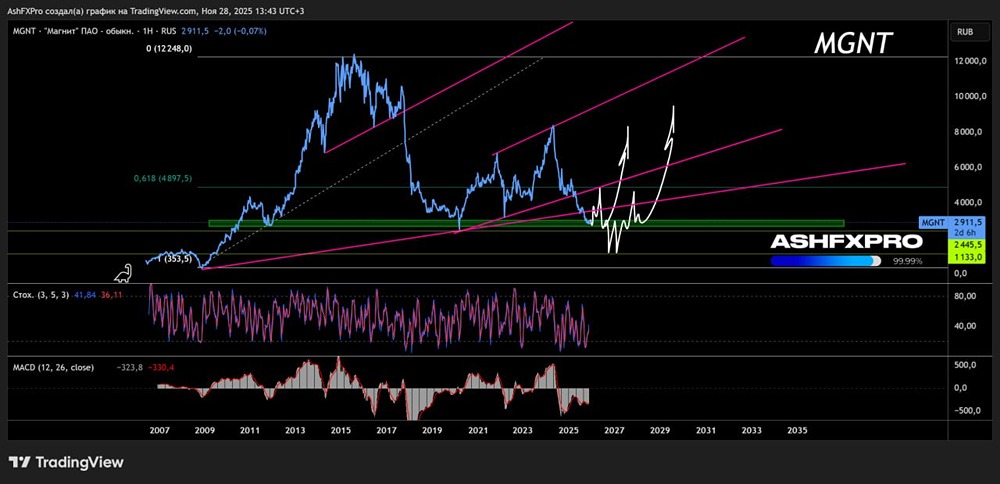Screen dimensions: 1000x484
Task: Click the small dinosaur icon on the chart
Action: pos(123,273)
